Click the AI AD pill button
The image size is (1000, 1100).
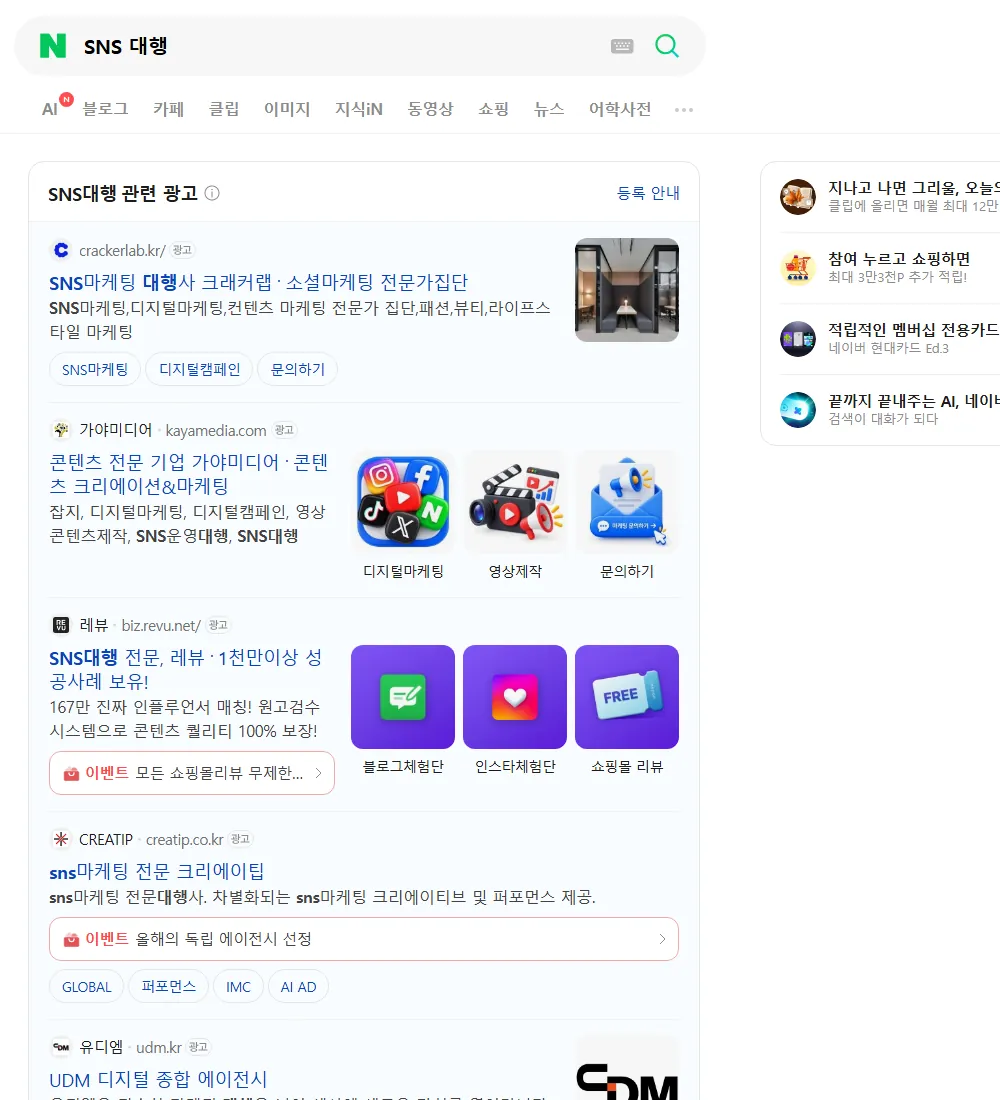tap(298, 987)
